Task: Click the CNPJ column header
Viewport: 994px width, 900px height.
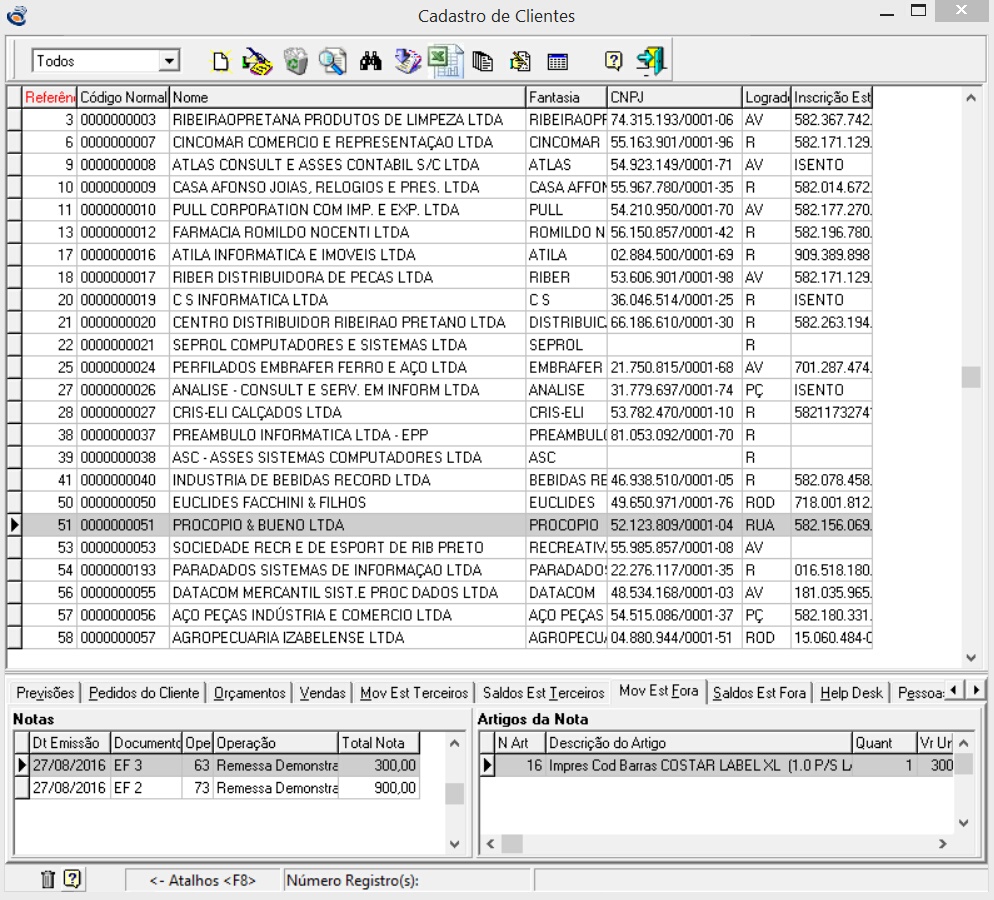Action: [674, 97]
